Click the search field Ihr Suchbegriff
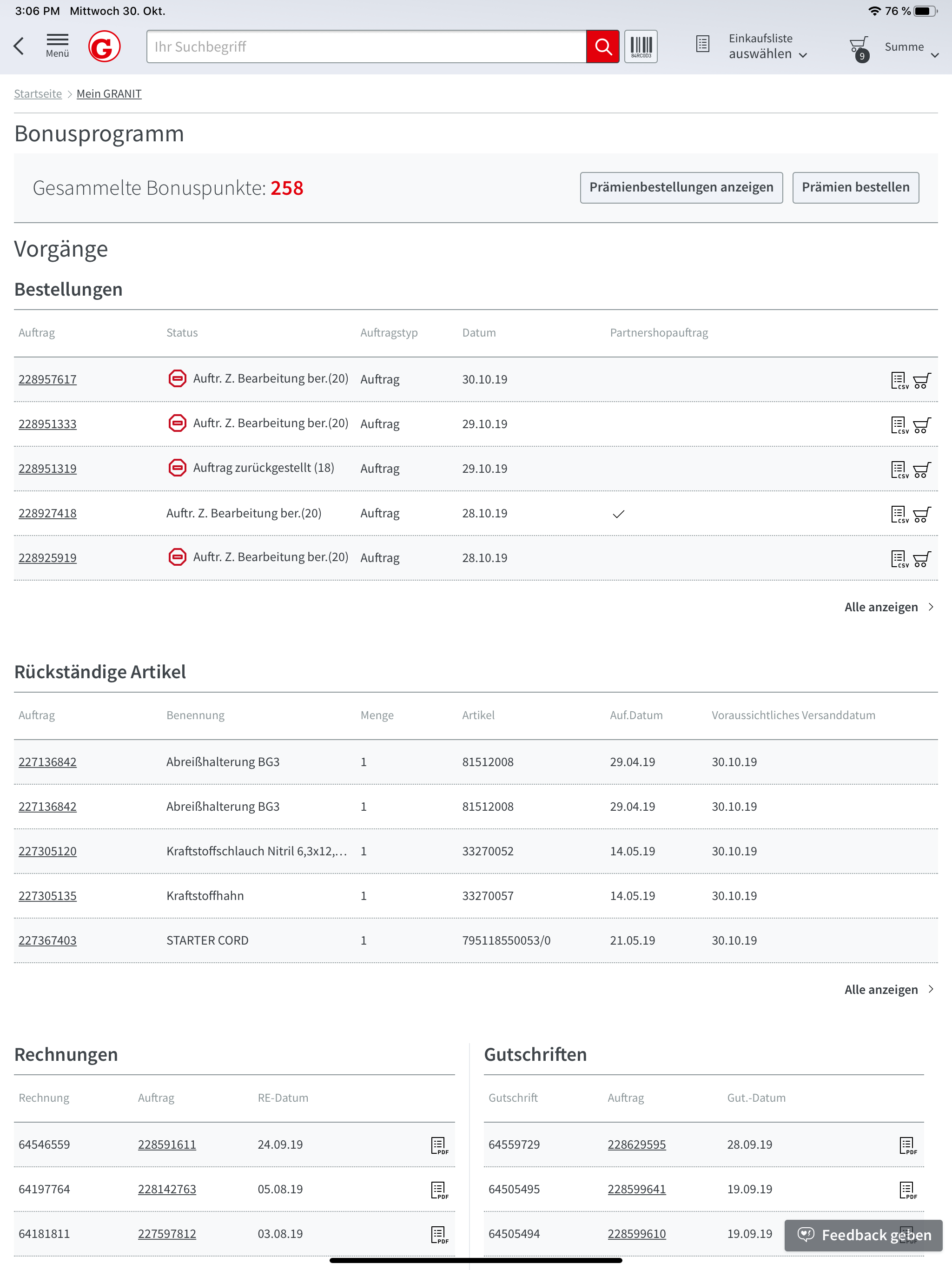The width and height of the screenshot is (952, 1270). click(x=366, y=46)
